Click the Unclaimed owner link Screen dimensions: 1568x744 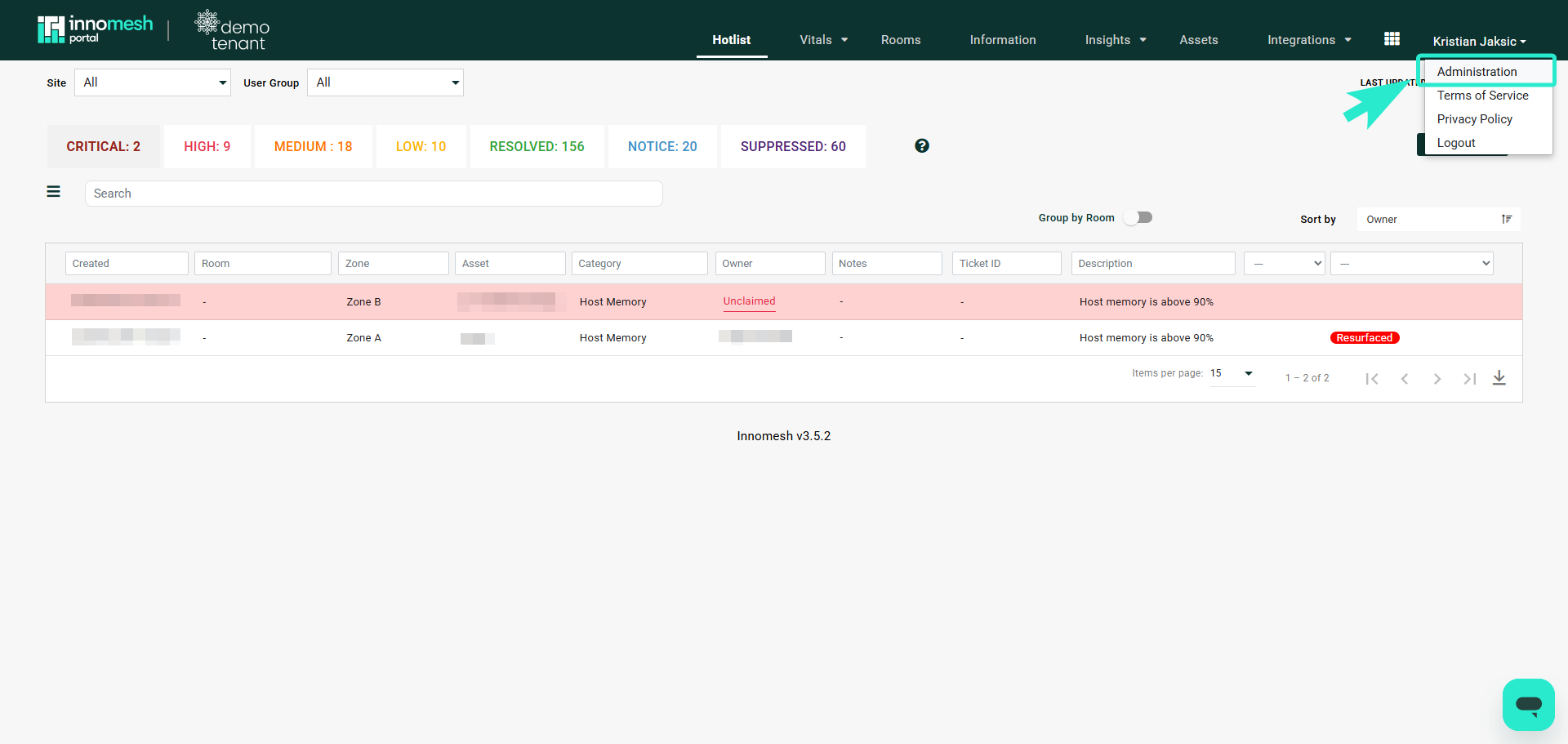749,301
